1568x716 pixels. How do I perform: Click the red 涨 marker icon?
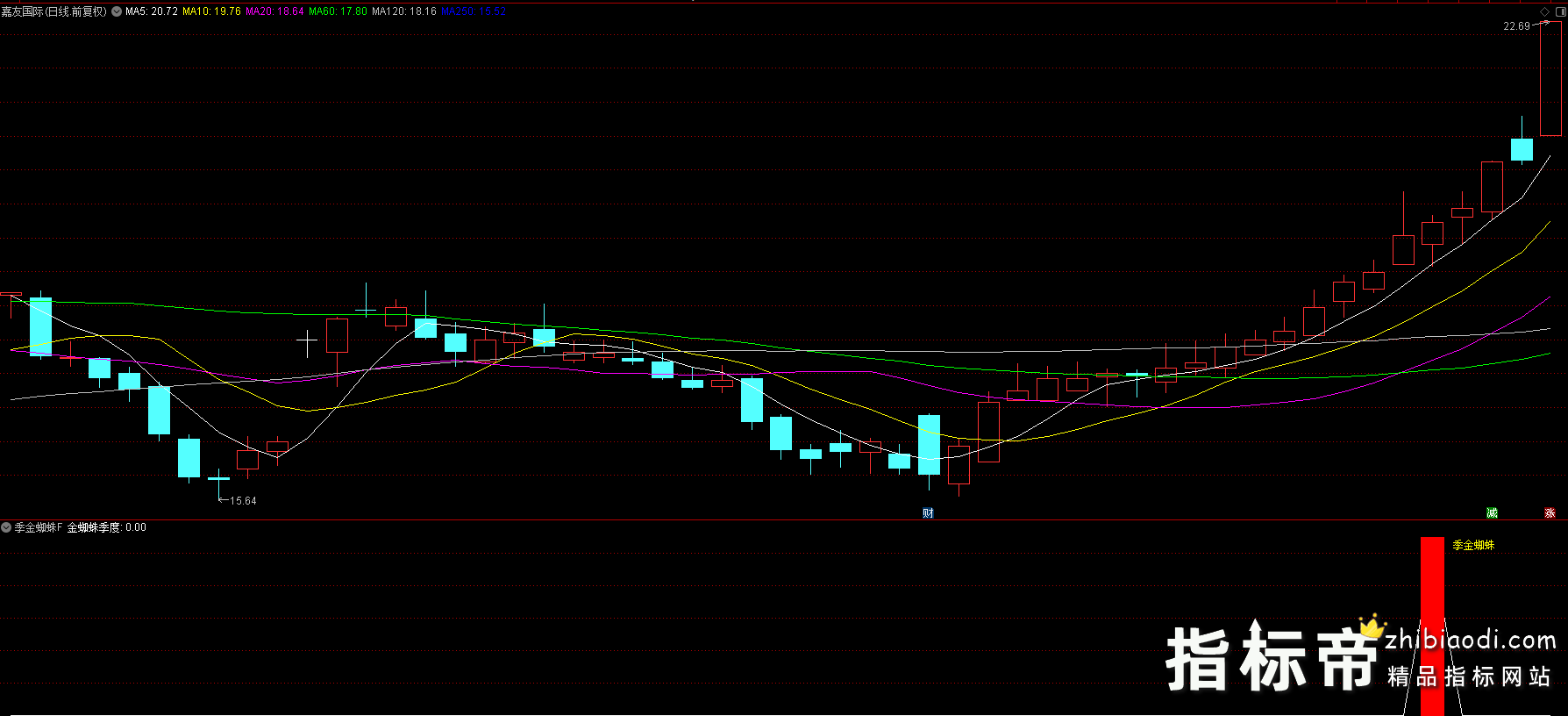coord(1550,513)
